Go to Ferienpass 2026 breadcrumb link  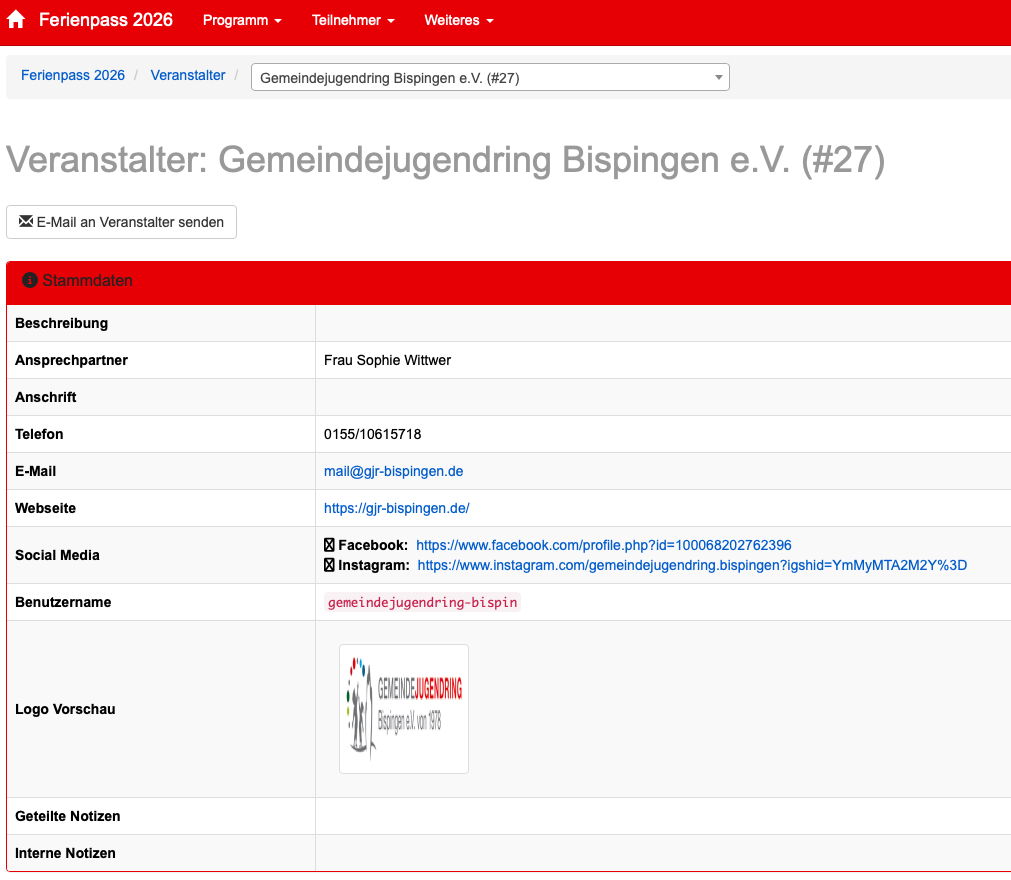pos(73,76)
